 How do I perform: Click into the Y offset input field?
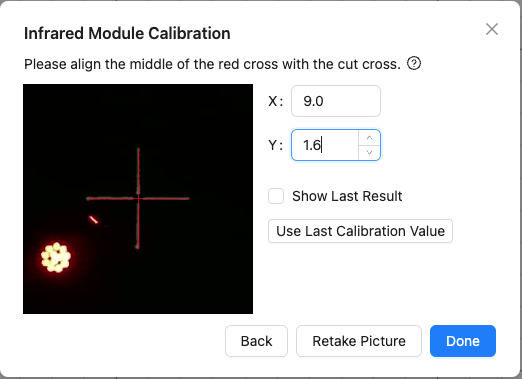click(325, 145)
